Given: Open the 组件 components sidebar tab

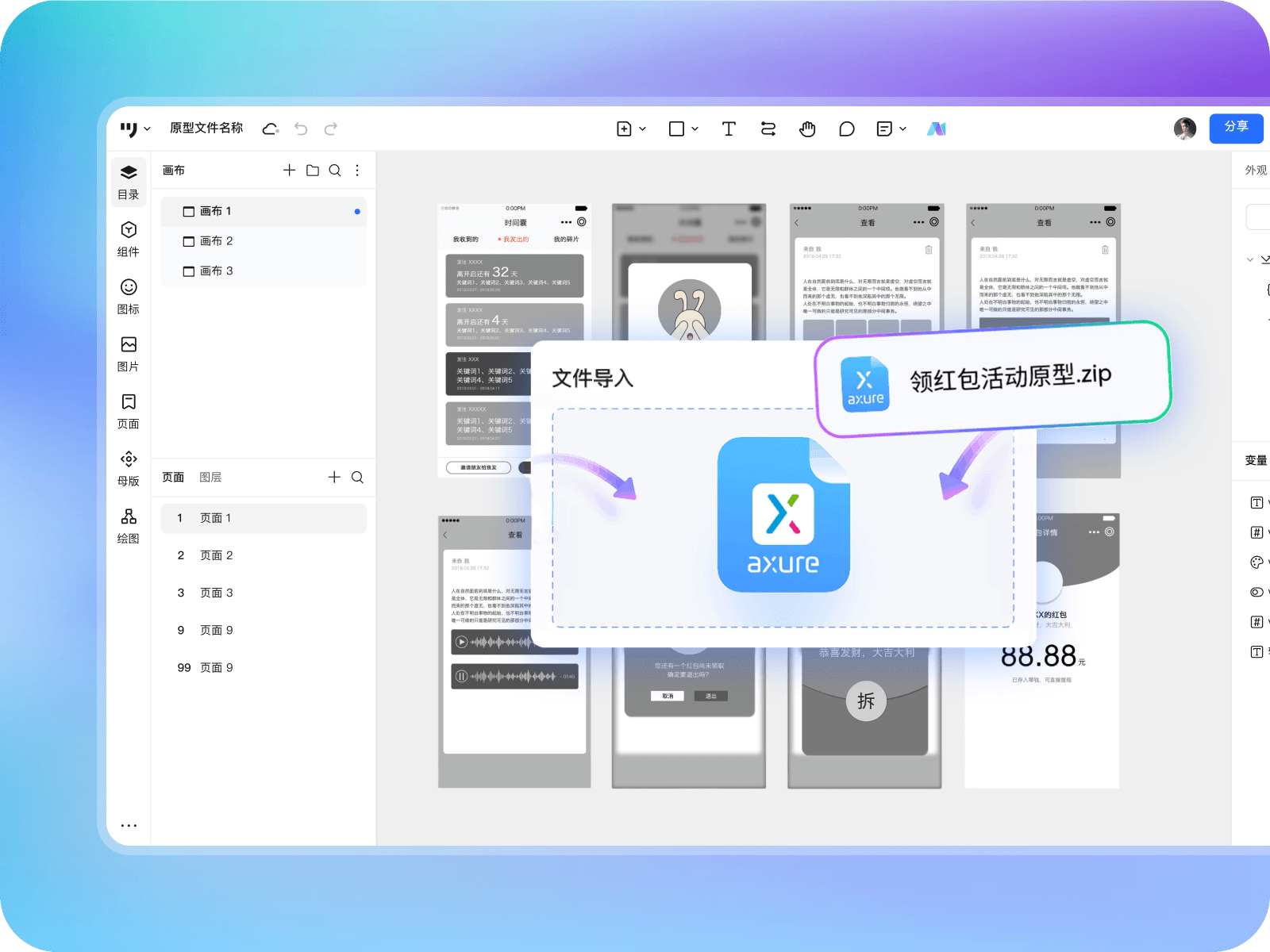Looking at the screenshot, I should click(129, 240).
